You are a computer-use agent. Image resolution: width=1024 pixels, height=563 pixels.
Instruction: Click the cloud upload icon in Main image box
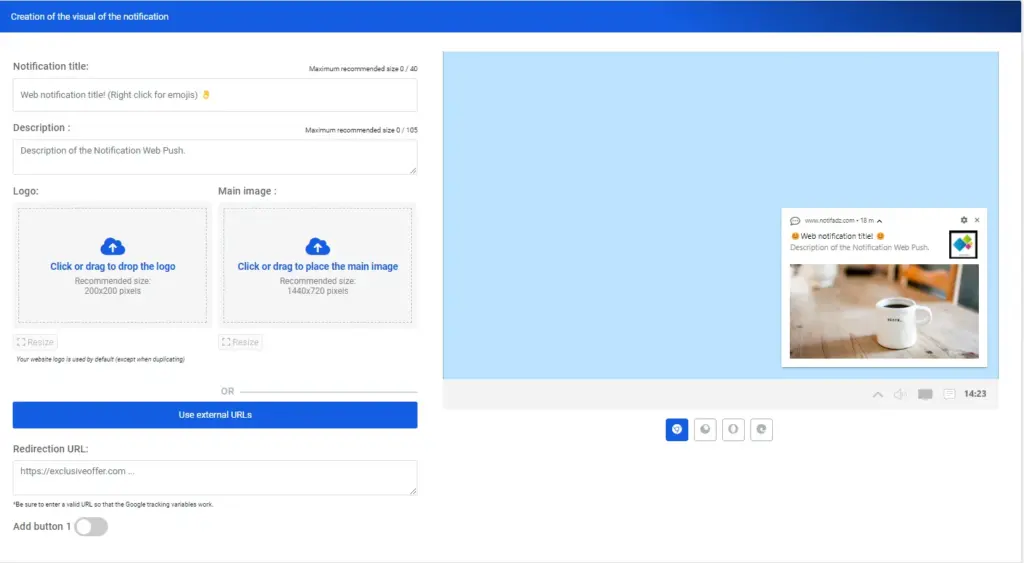pyautogui.click(x=317, y=246)
